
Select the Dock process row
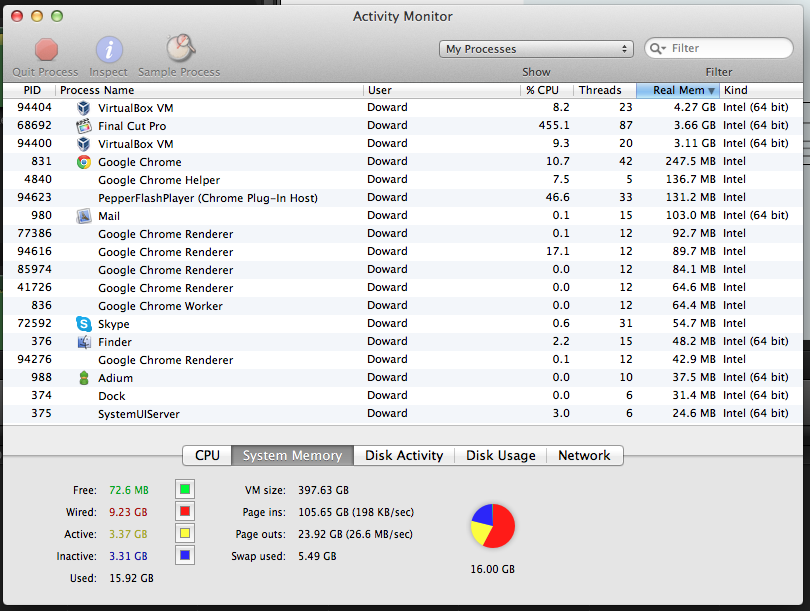(x=403, y=396)
